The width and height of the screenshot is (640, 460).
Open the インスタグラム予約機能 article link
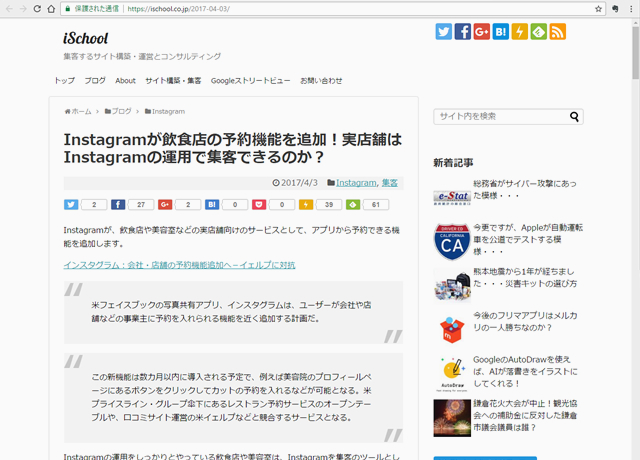click(x=179, y=265)
